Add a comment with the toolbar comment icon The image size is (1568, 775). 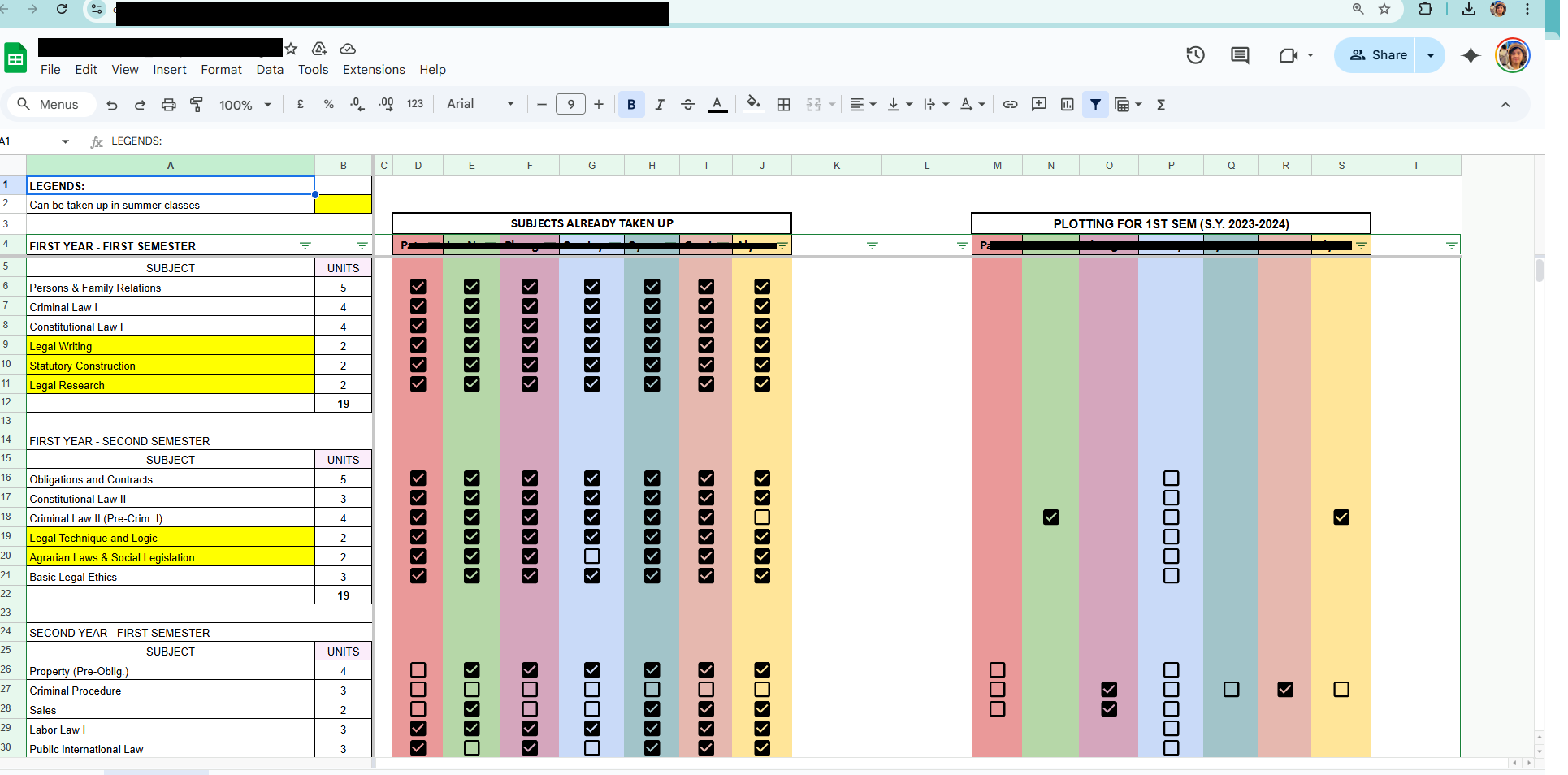pyautogui.click(x=1038, y=105)
